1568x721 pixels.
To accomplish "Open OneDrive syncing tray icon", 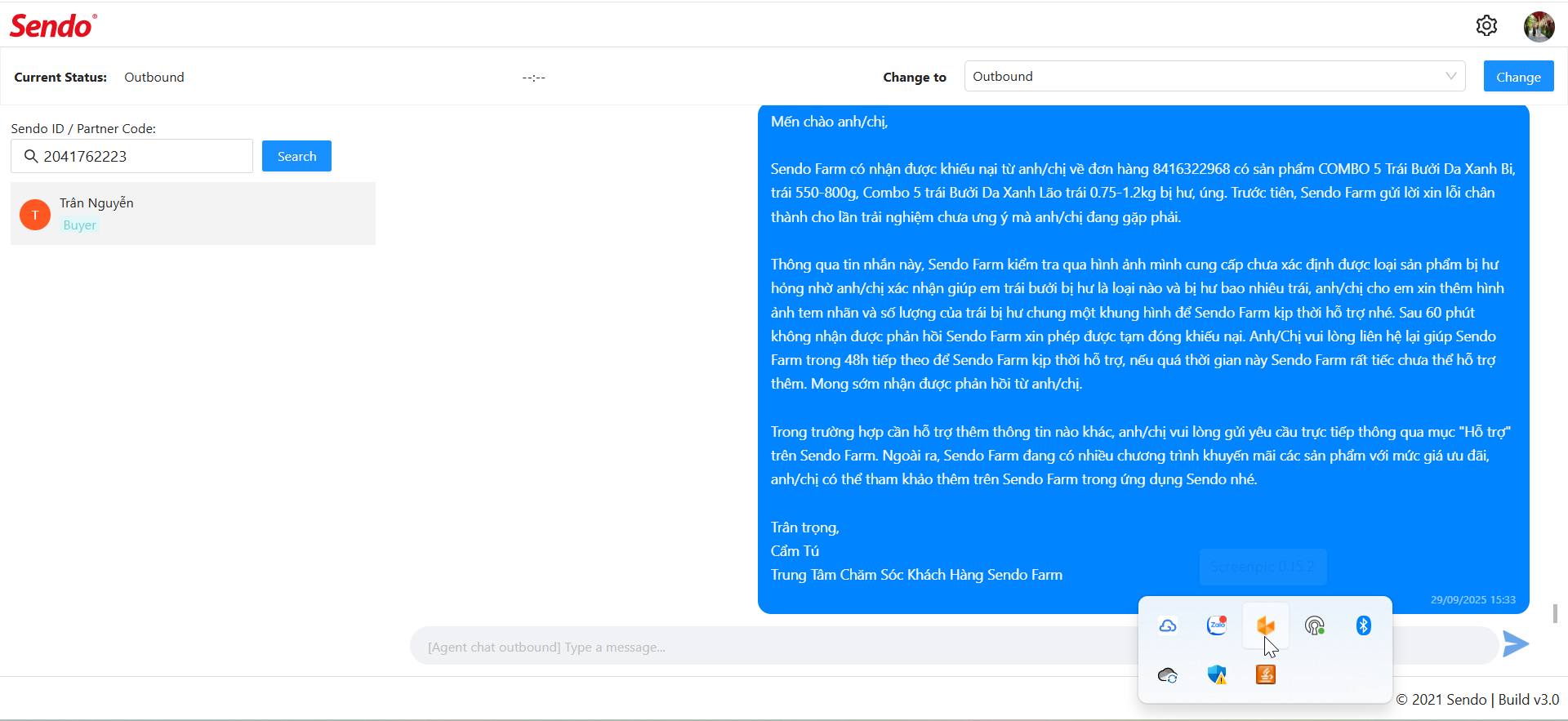I will point(1168,674).
